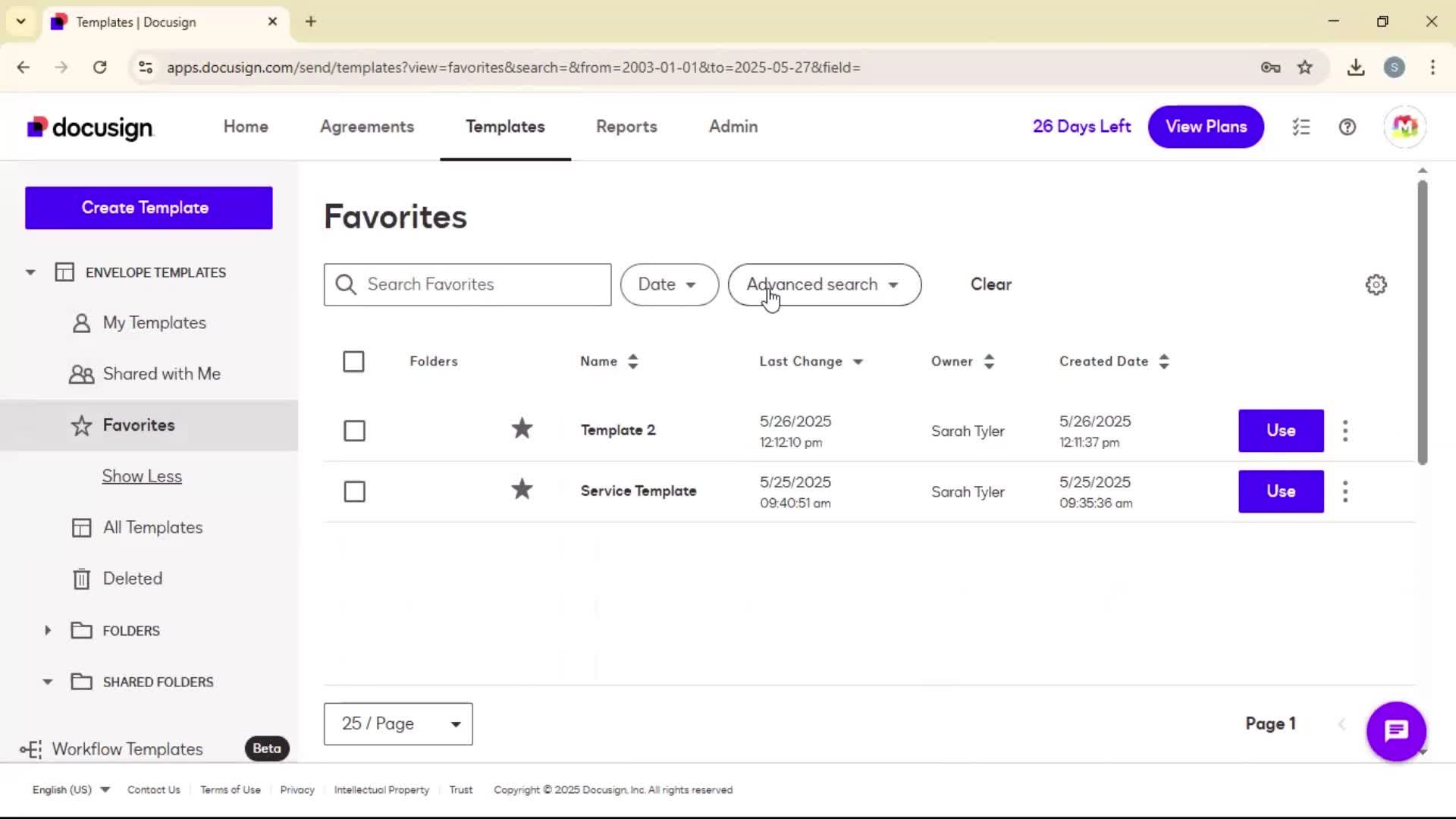Open the English (US) language dropdown
1456x819 pixels.
(x=71, y=789)
